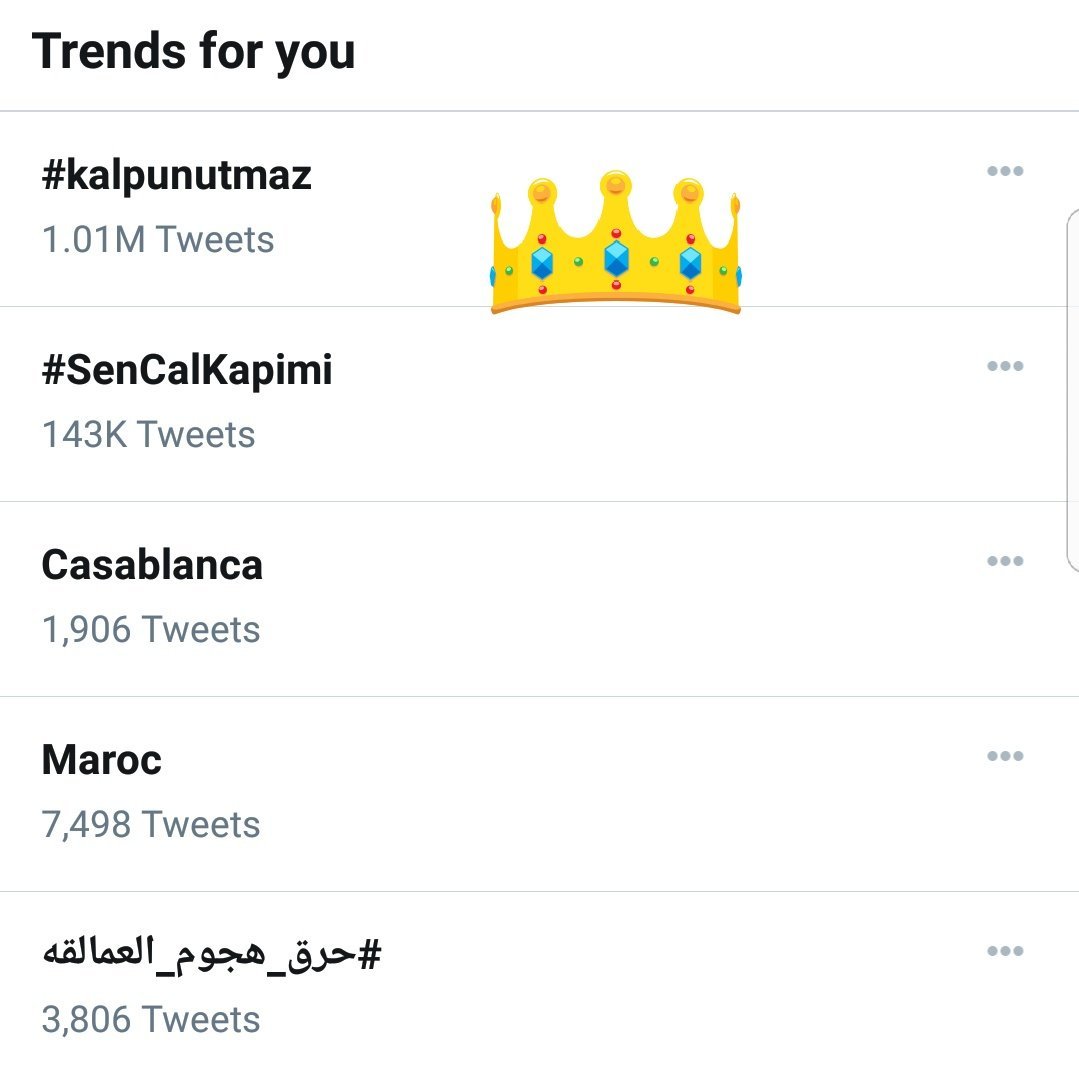This screenshot has height=1081, width=1079.
Task: Click the 143K Tweets count
Action: click(x=148, y=435)
